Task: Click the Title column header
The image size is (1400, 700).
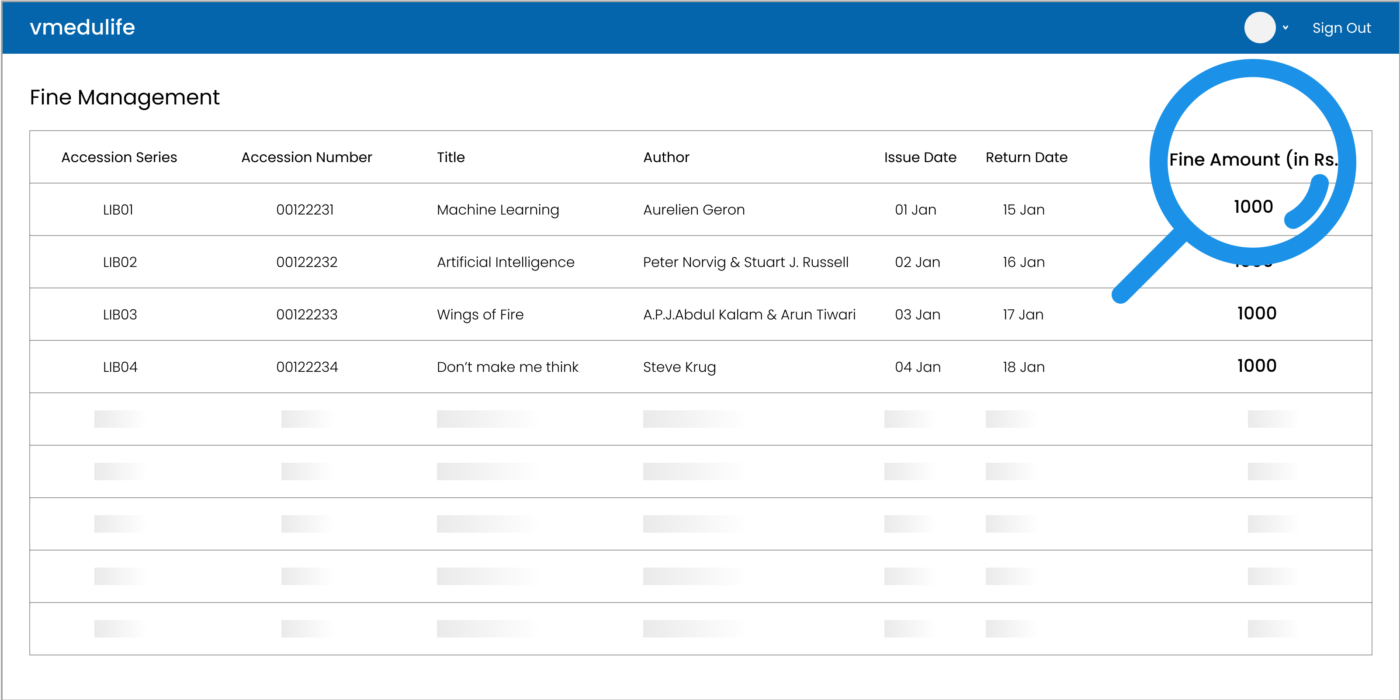Action: [x=450, y=157]
